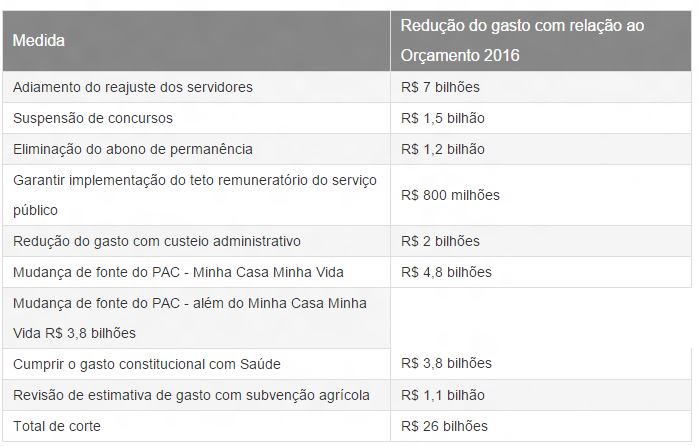Screen dimensions: 698x446
Task: Click the 'R$ 1,5 bilhão' cell
Action: tap(442, 118)
